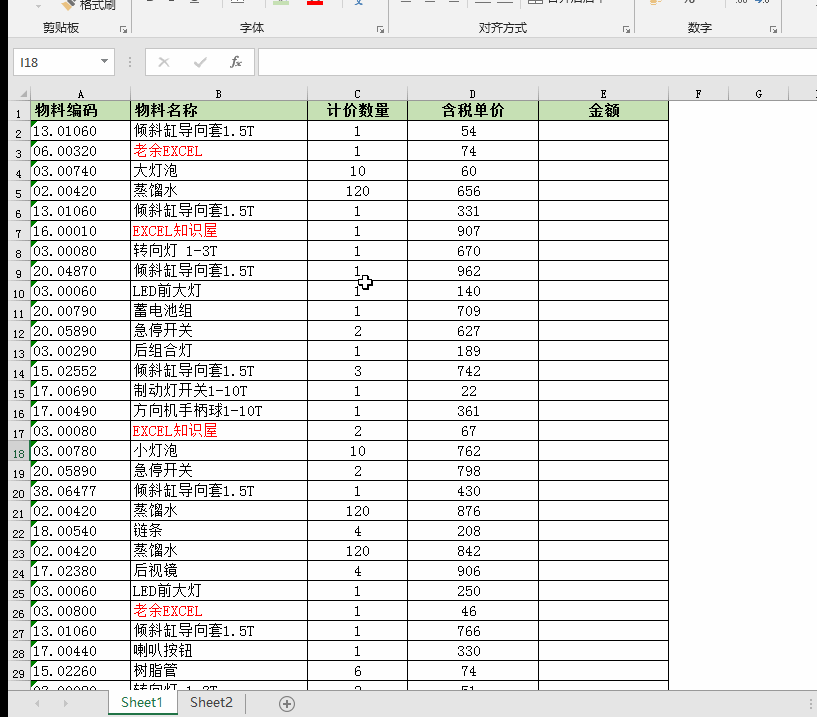Switch to the Sheet1 tab
The height and width of the screenshot is (717, 817).
pyautogui.click(x=142, y=702)
